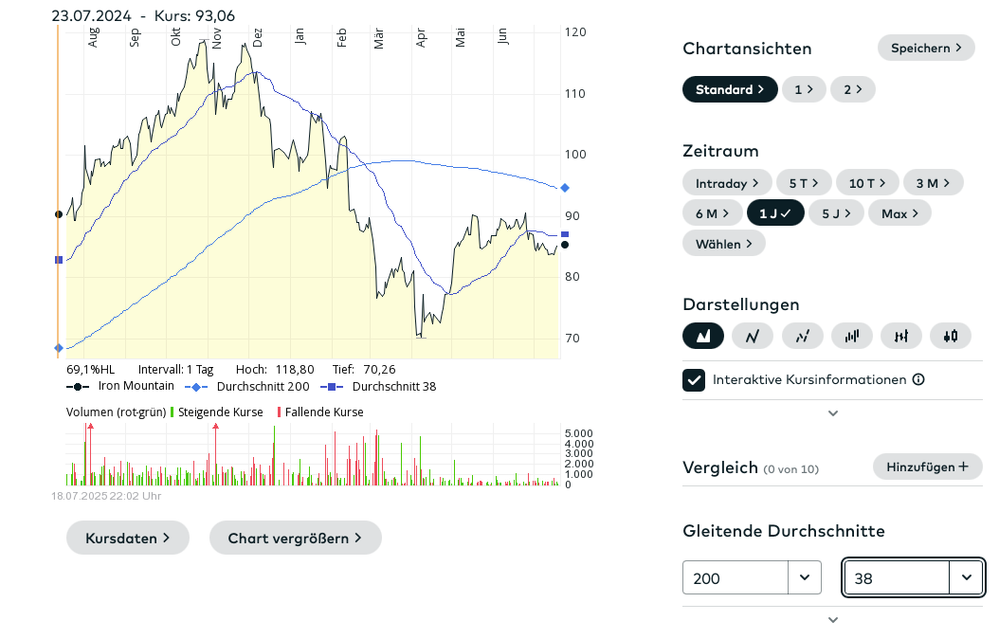Switch to chart view 2
The height and width of the screenshot is (624, 999).
pyautogui.click(x=853, y=89)
